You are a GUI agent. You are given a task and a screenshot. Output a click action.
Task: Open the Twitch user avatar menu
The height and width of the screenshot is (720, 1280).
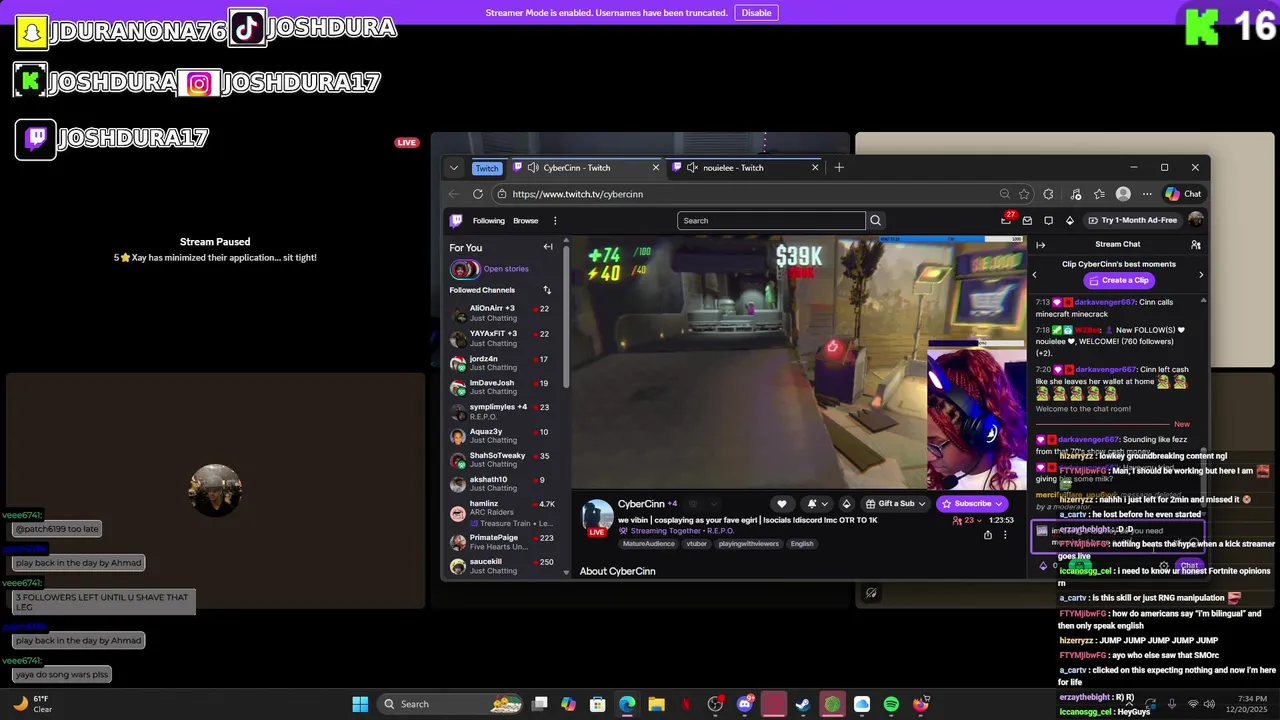[x=1195, y=220]
